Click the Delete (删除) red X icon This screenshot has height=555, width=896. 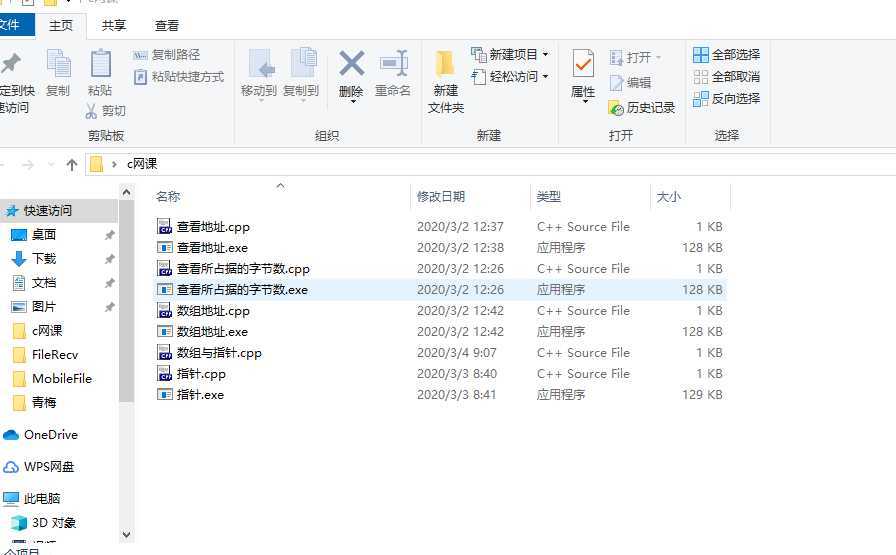pos(351,63)
